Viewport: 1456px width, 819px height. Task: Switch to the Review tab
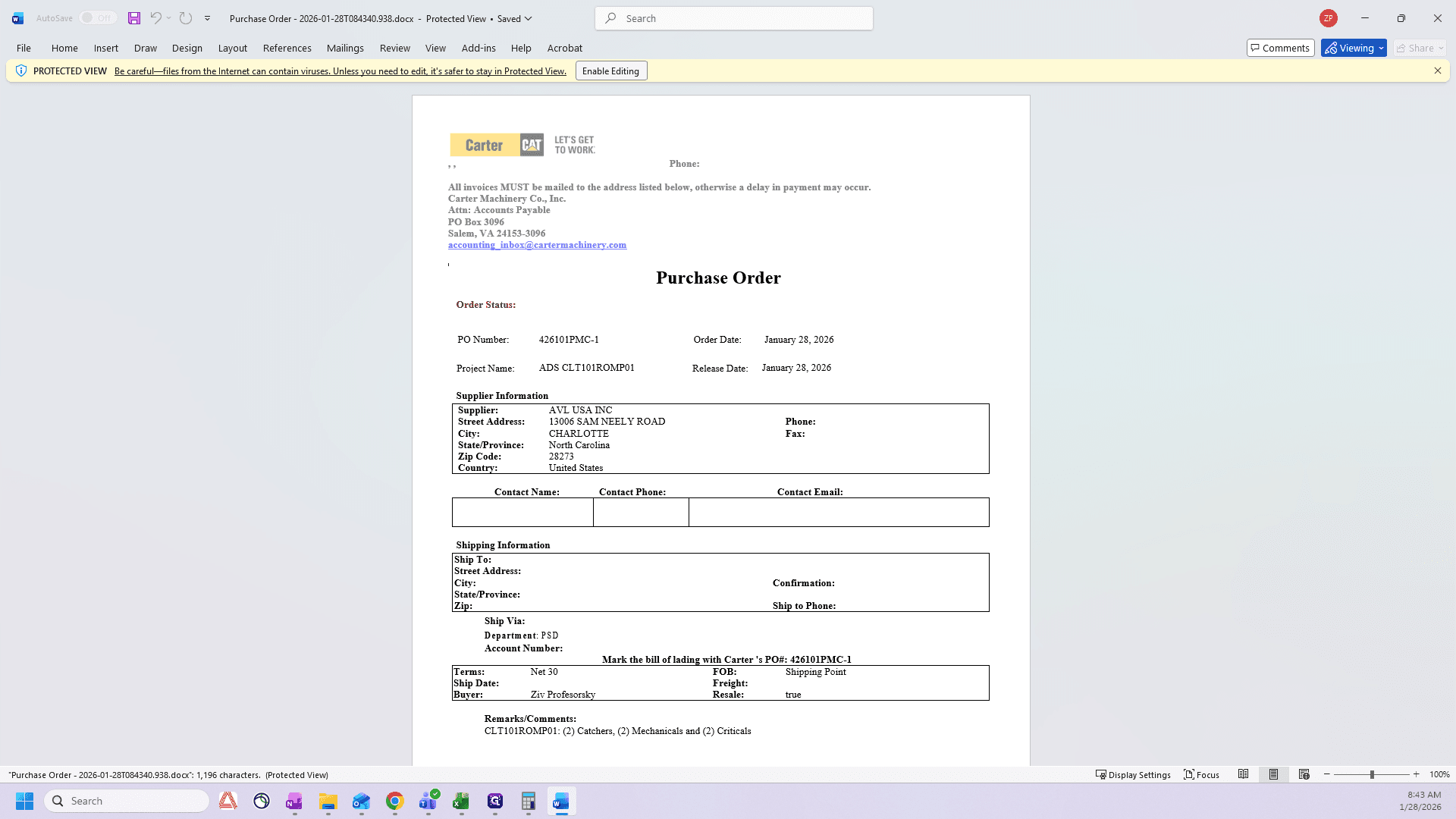click(x=395, y=48)
